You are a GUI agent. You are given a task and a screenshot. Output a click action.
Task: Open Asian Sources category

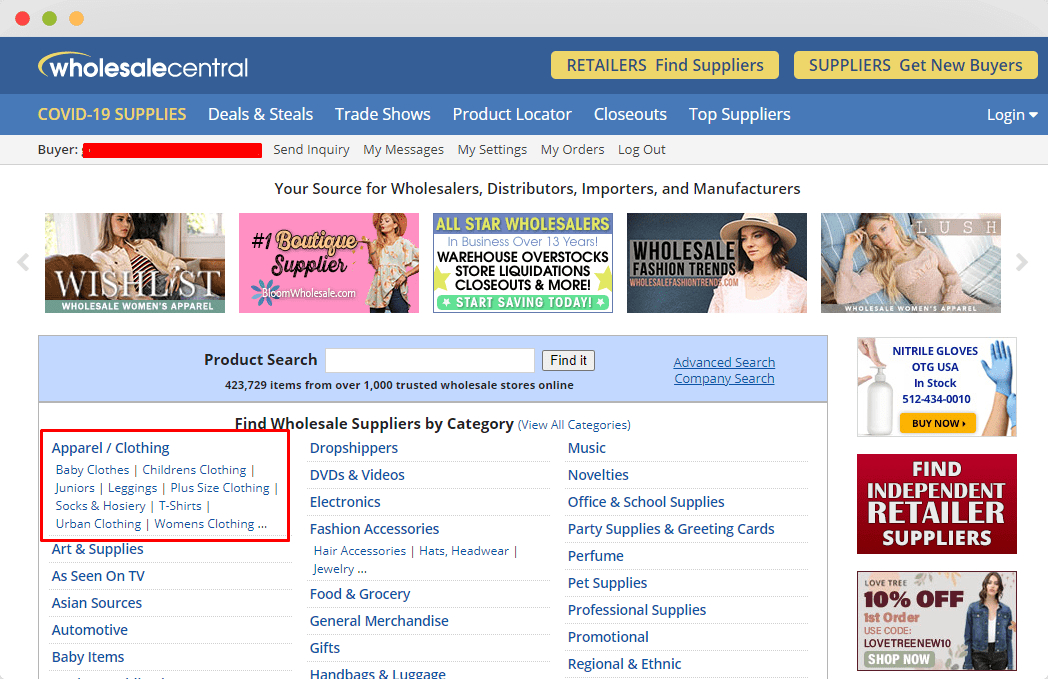(x=97, y=603)
